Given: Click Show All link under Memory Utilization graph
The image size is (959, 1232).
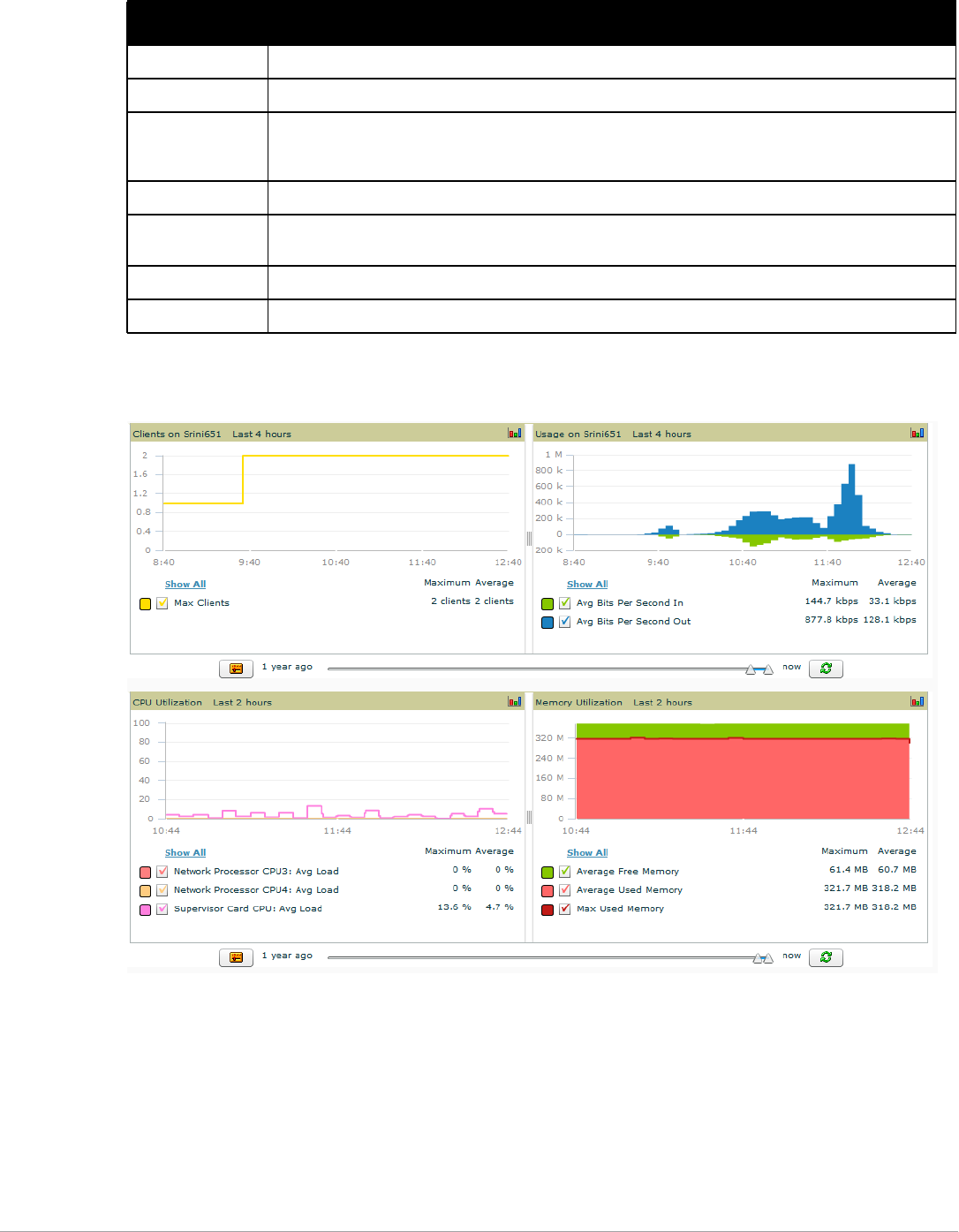Looking at the screenshot, I should coord(587,853).
